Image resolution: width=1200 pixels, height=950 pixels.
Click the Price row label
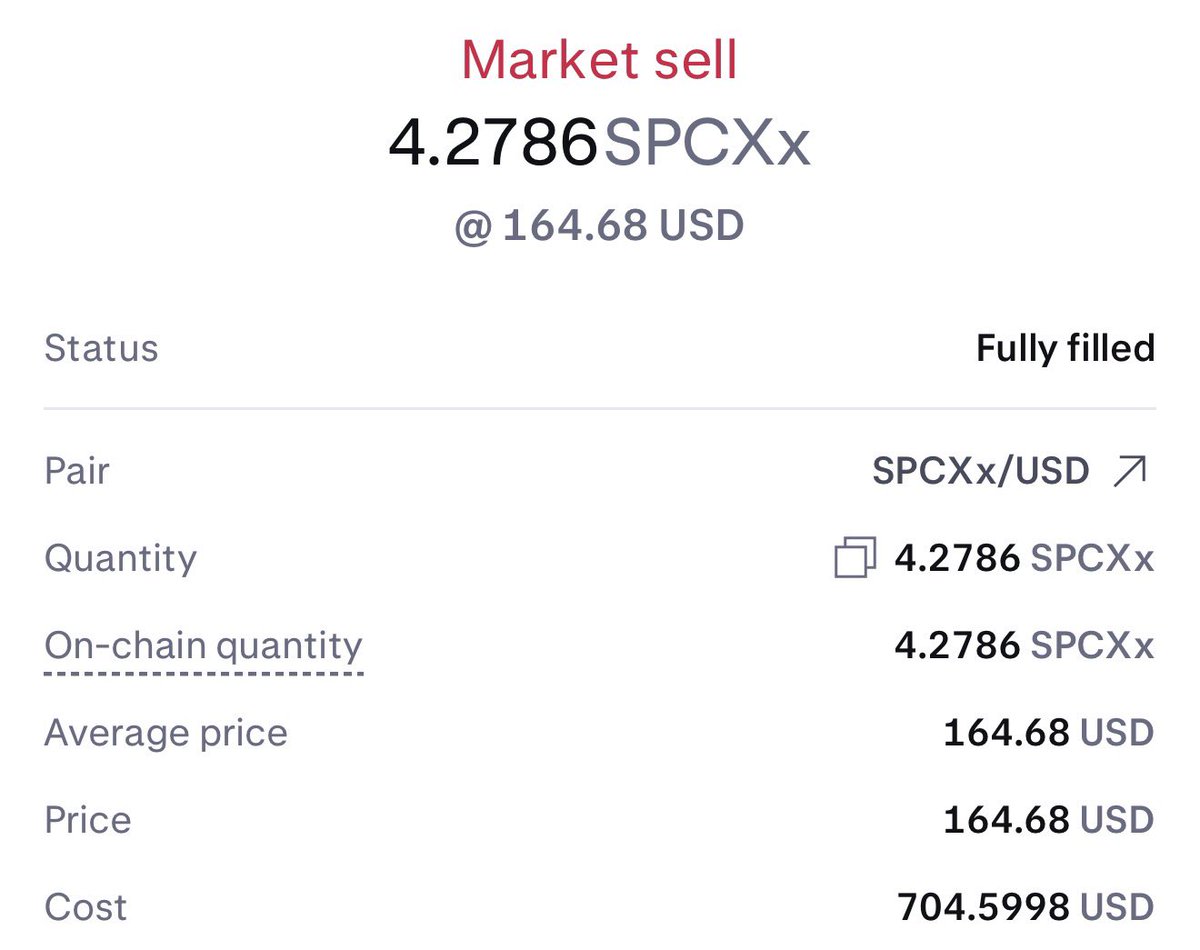(x=88, y=820)
